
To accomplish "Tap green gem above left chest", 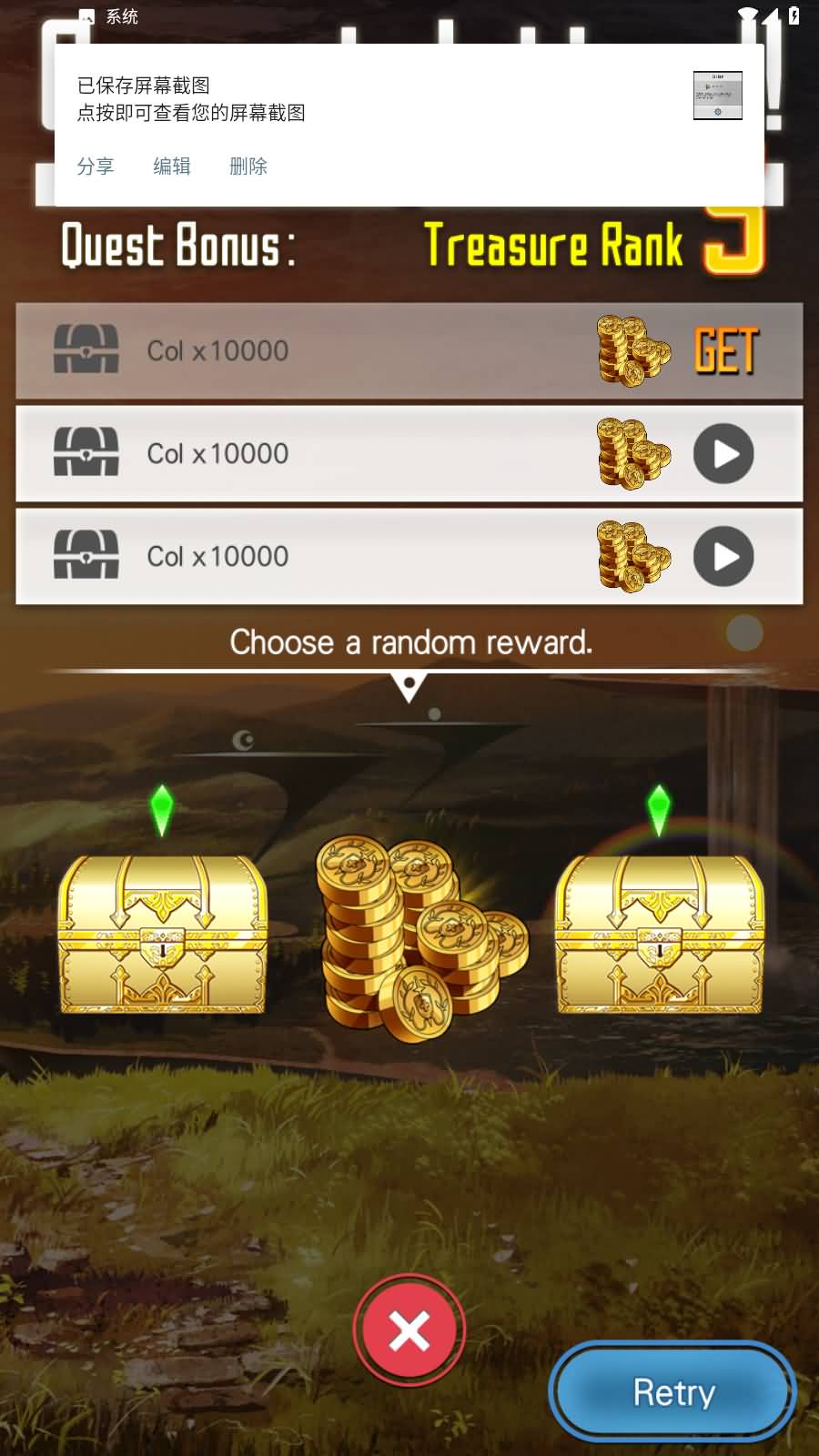I will [161, 810].
